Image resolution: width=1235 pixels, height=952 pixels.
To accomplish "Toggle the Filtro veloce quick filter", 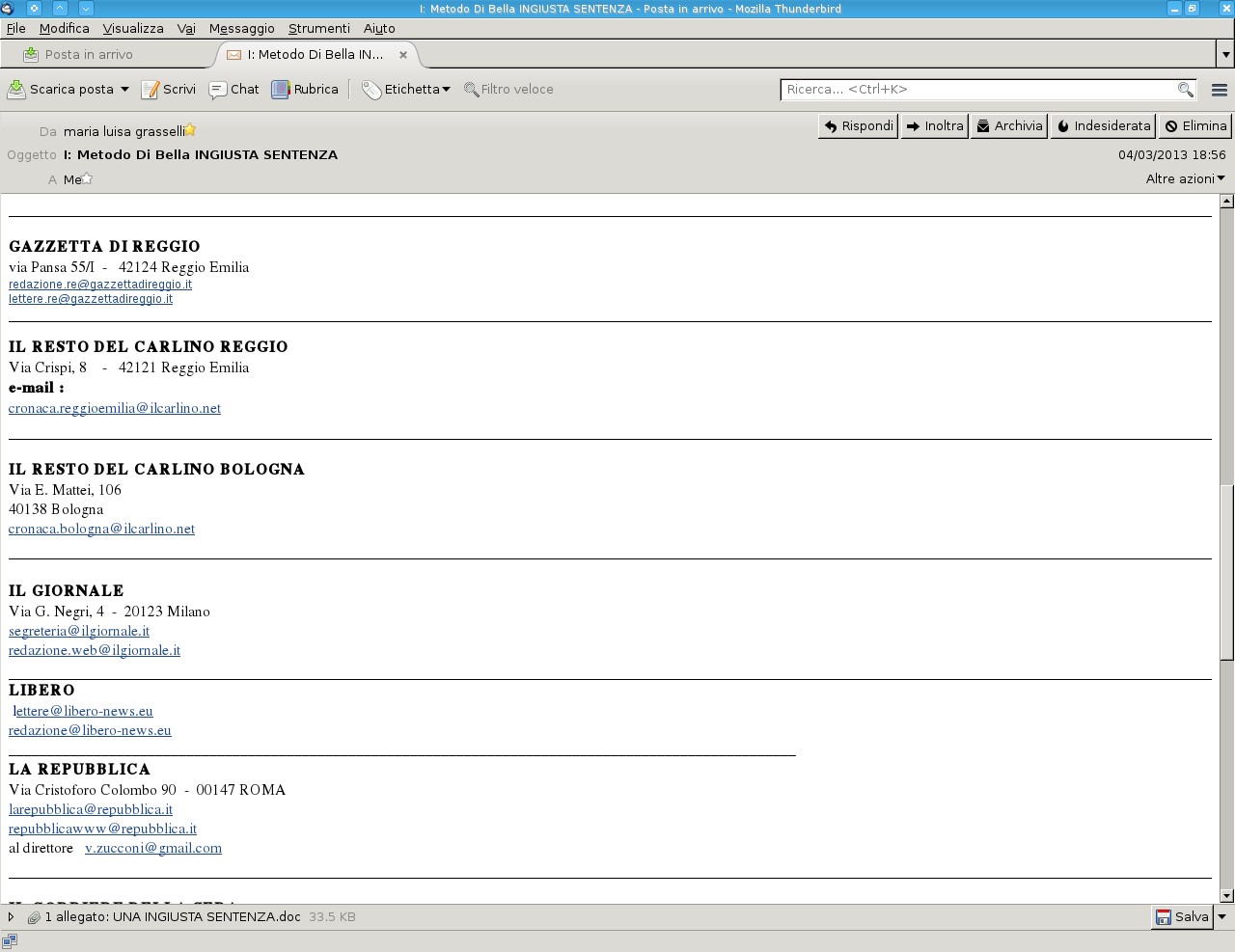I will (508, 90).
